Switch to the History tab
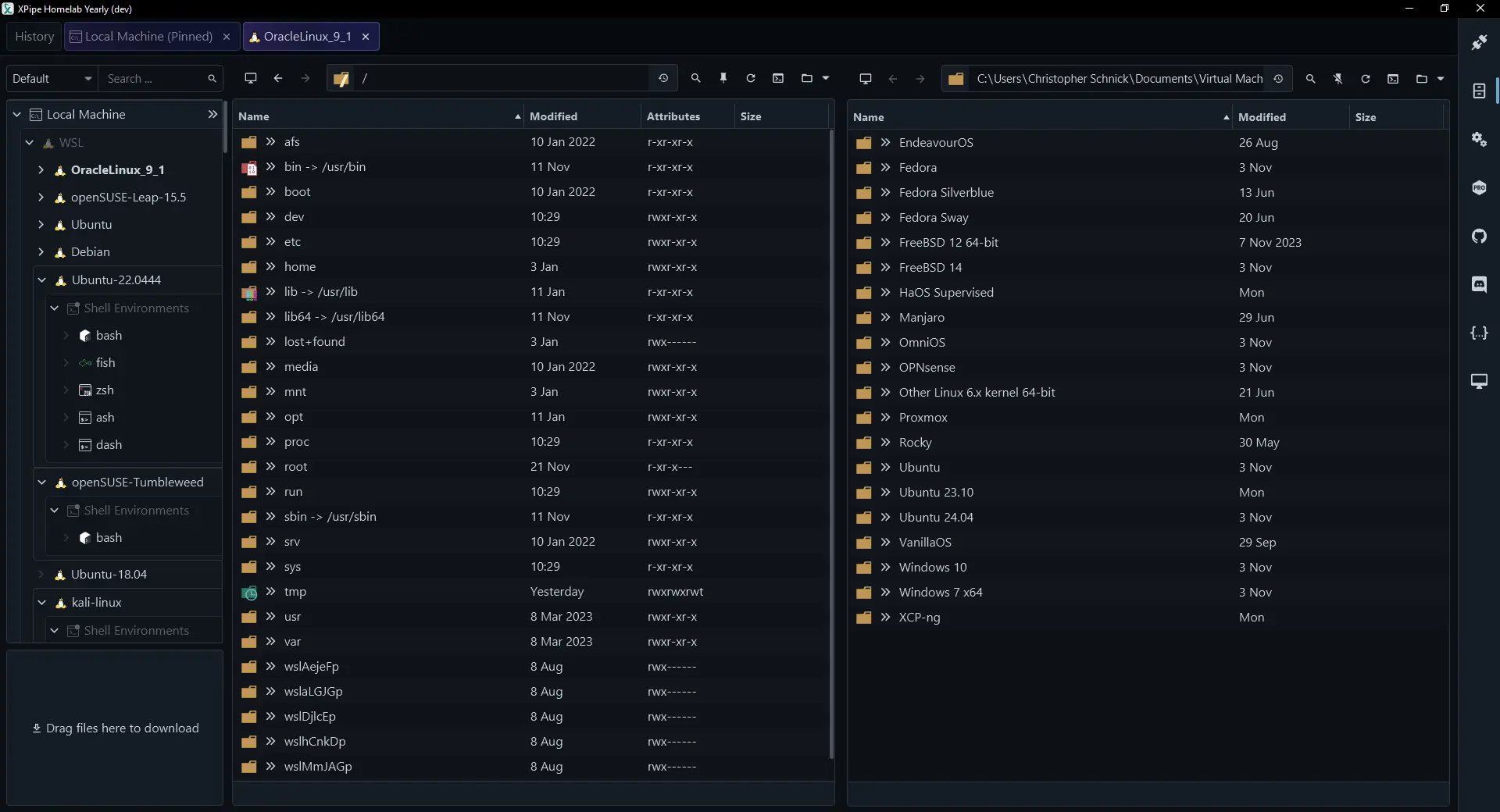This screenshot has width=1500, height=812. coord(34,36)
